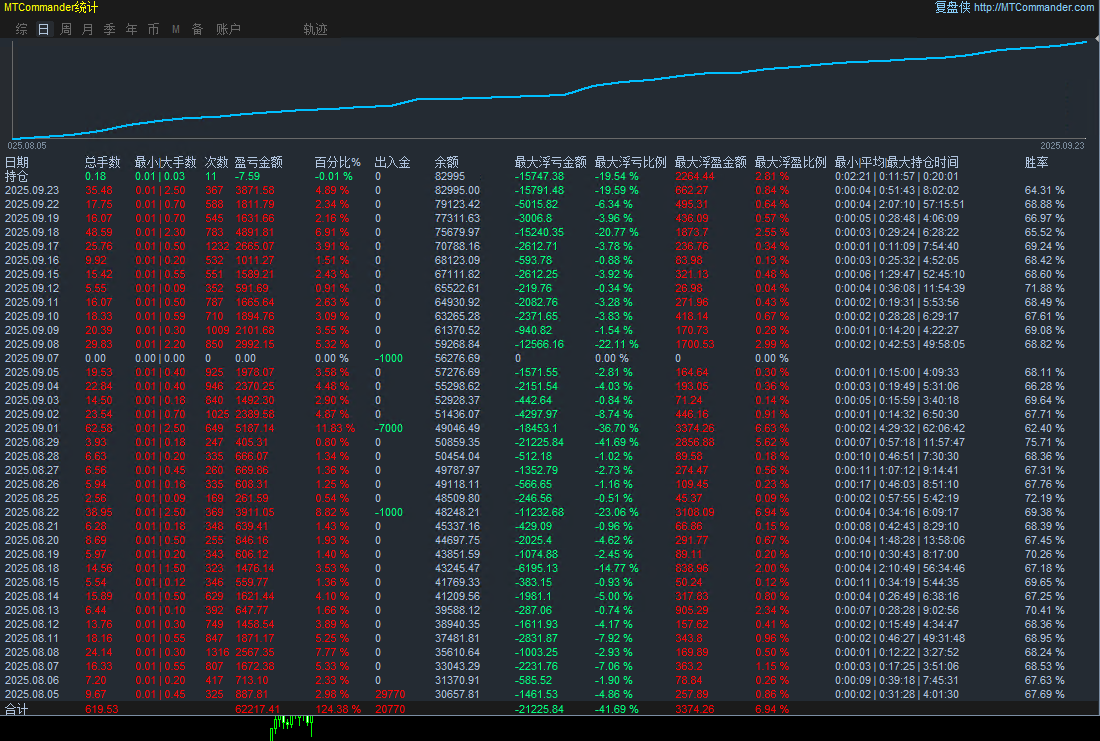The width and height of the screenshot is (1100, 741).
Task: Switch to the 综 overview tab
Action: (x=22, y=29)
